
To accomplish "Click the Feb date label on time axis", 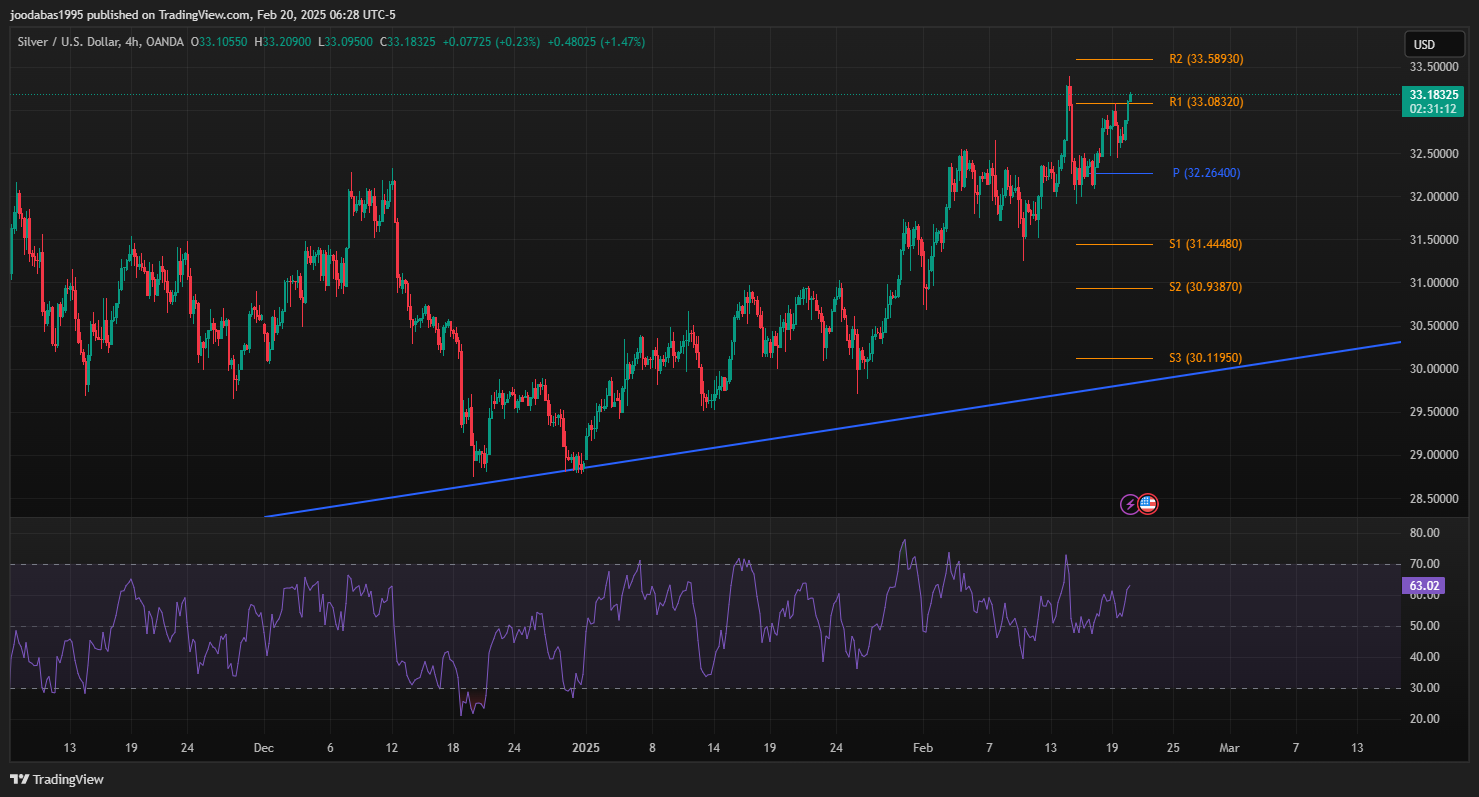I will [x=923, y=747].
